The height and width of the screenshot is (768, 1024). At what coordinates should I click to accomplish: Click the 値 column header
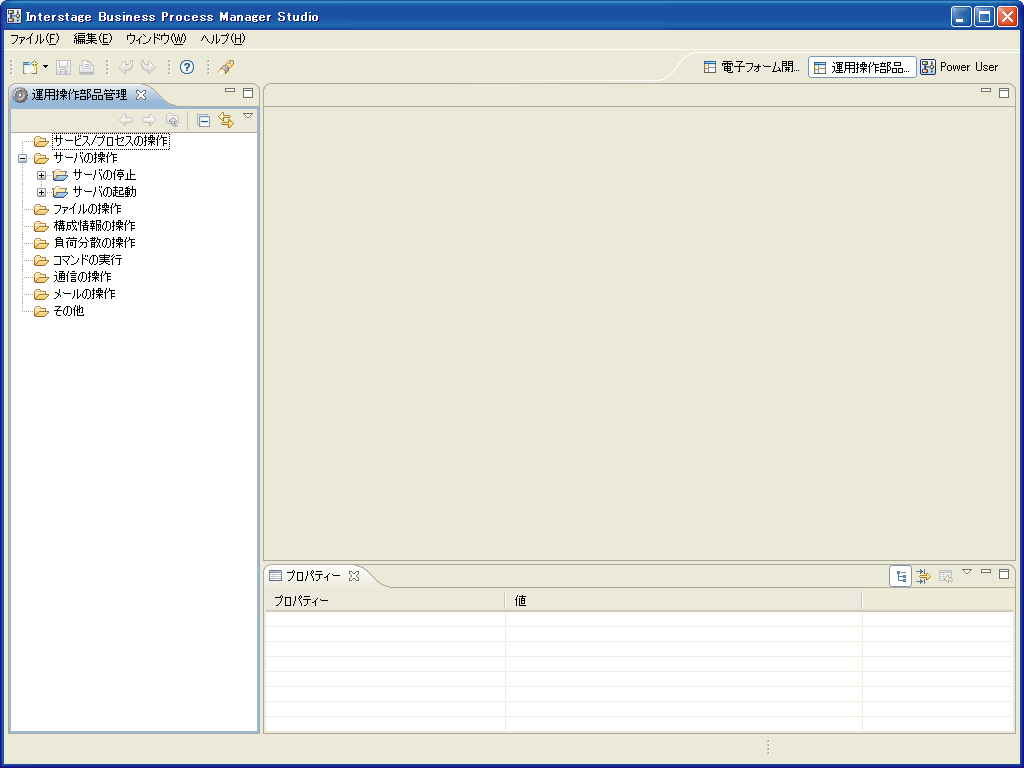point(684,601)
